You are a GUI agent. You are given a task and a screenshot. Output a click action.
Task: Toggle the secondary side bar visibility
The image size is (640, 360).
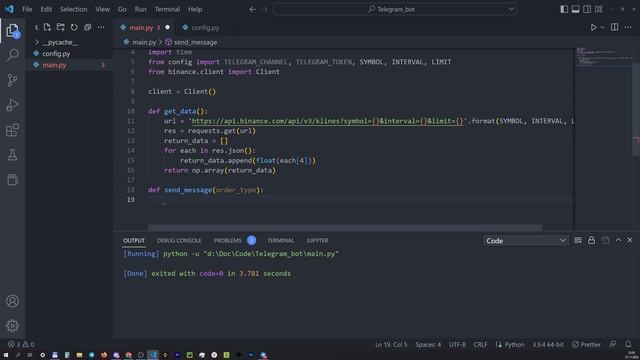point(587,9)
